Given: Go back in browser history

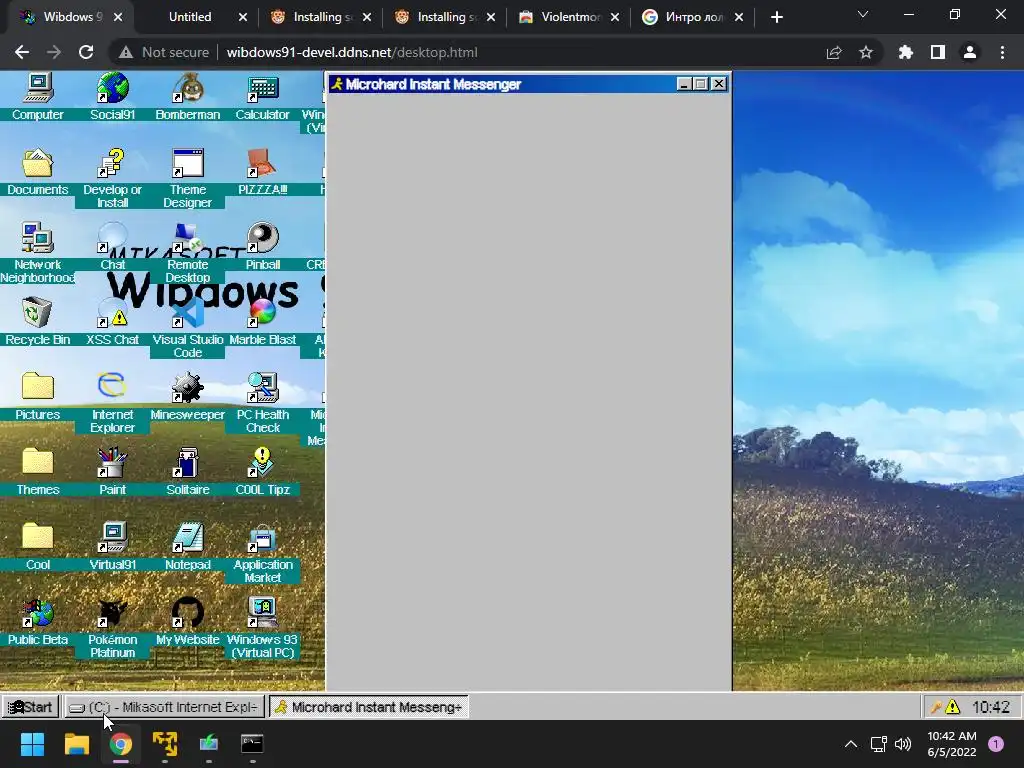Looking at the screenshot, I should click(22, 52).
